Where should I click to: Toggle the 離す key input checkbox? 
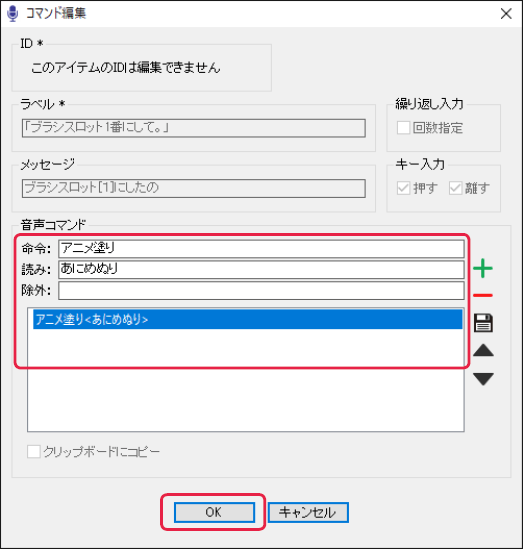click(455, 188)
